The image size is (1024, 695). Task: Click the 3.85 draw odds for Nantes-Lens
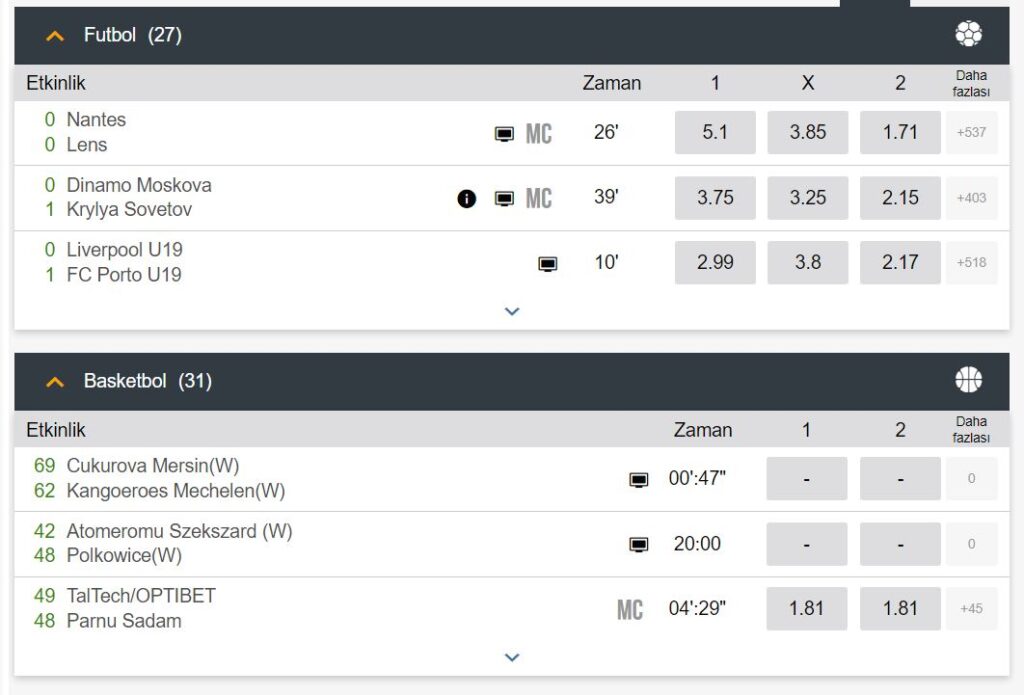(x=807, y=132)
